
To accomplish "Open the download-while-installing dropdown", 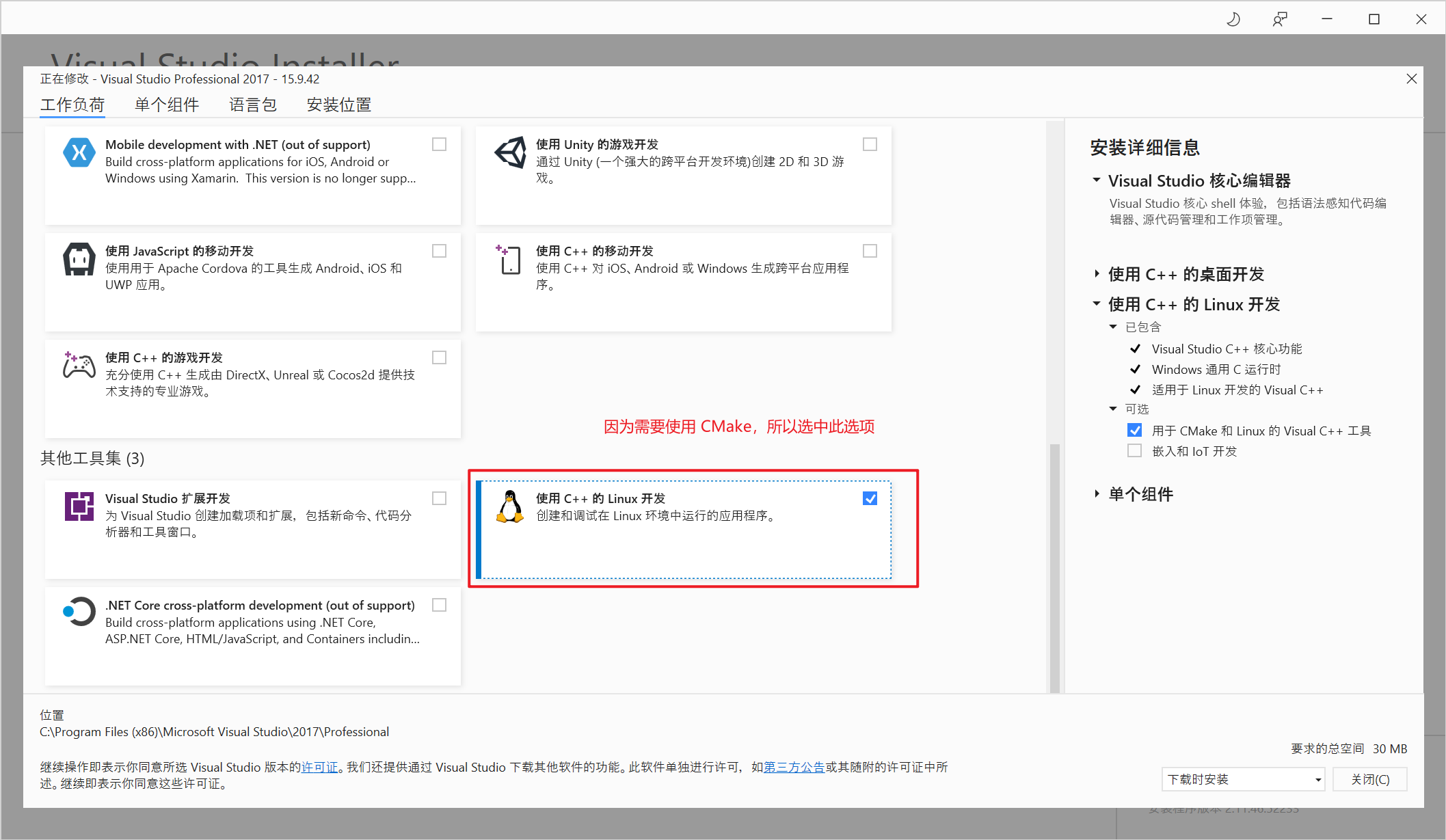I will (x=1243, y=779).
